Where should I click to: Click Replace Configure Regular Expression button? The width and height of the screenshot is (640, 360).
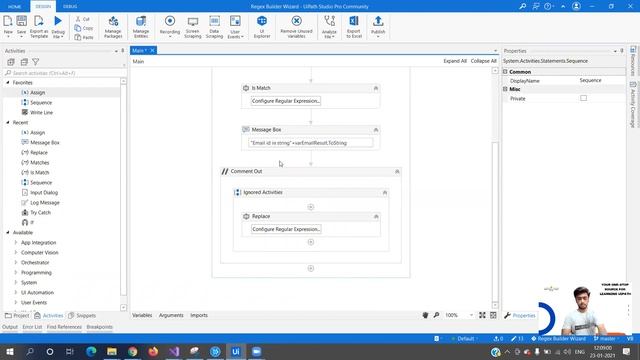286,229
